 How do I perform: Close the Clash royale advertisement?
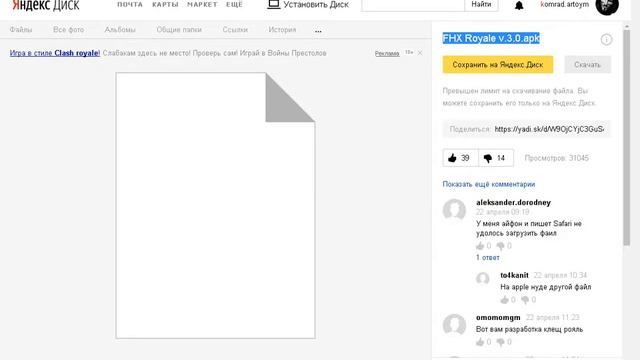[420, 53]
